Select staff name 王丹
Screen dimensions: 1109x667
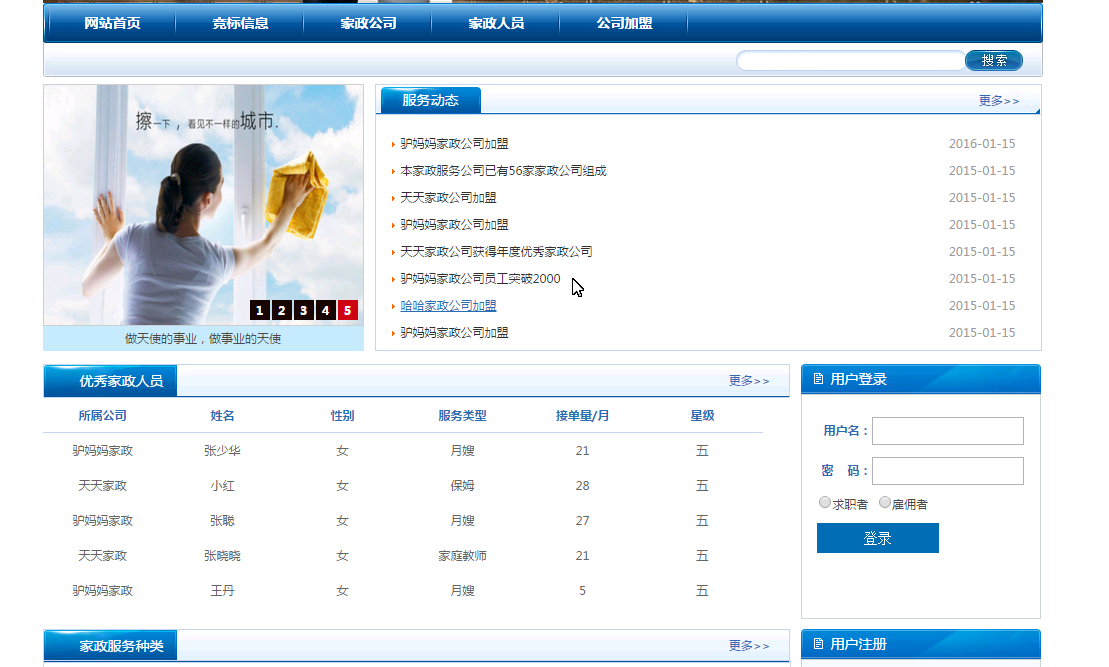point(222,591)
